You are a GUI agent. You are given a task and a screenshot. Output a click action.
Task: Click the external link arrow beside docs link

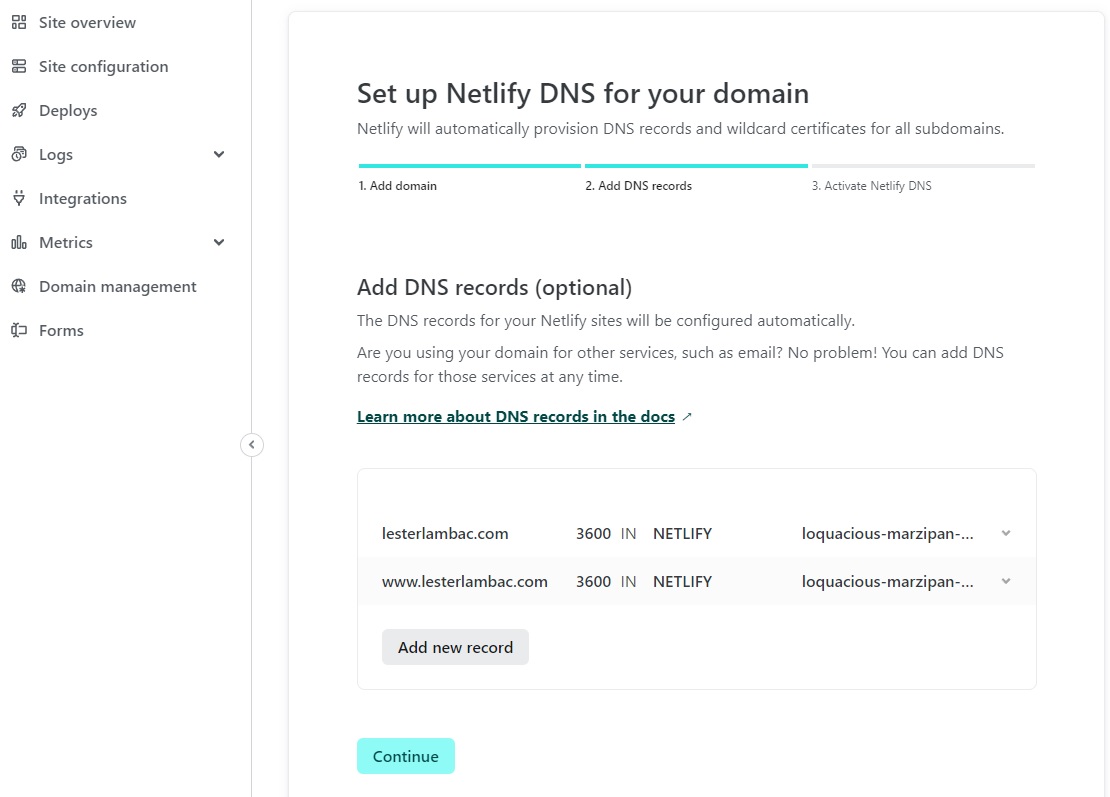(x=687, y=417)
